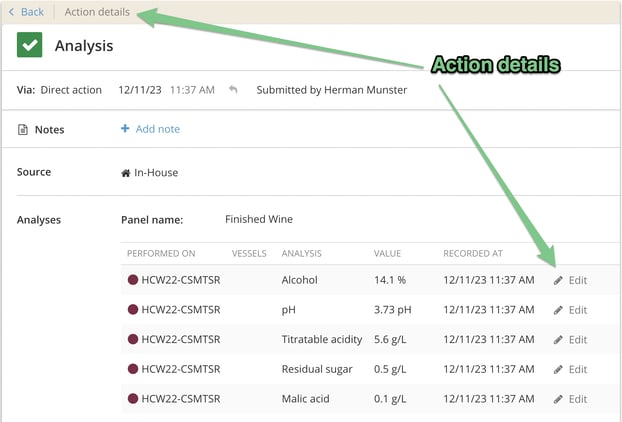The width and height of the screenshot is (622, 422).
Task: Click the plus icon next to Add note
Action: [125, 129]
